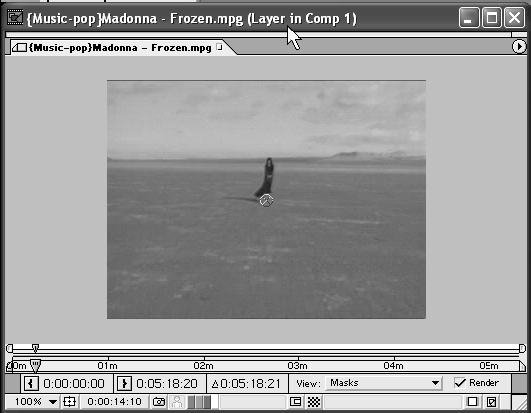Click the show last snapshot icon
The width and height of the screenshot is (531, 413).
coord(176,402)
